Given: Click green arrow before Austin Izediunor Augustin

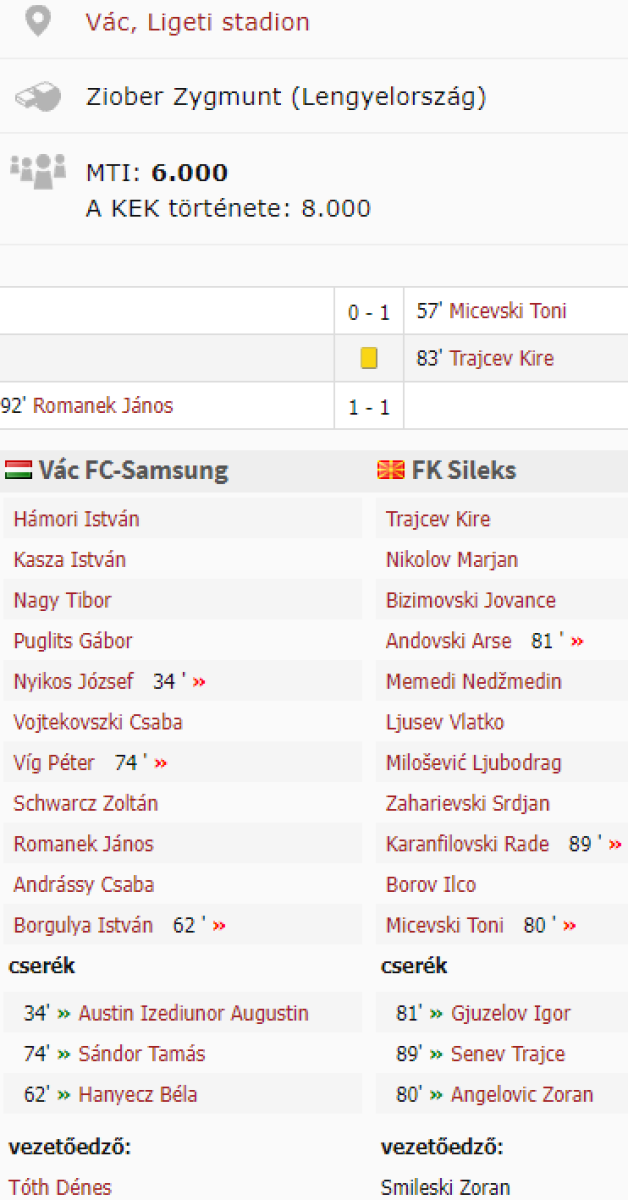Looking at the screenshot, I should (x=64, y=1013).
